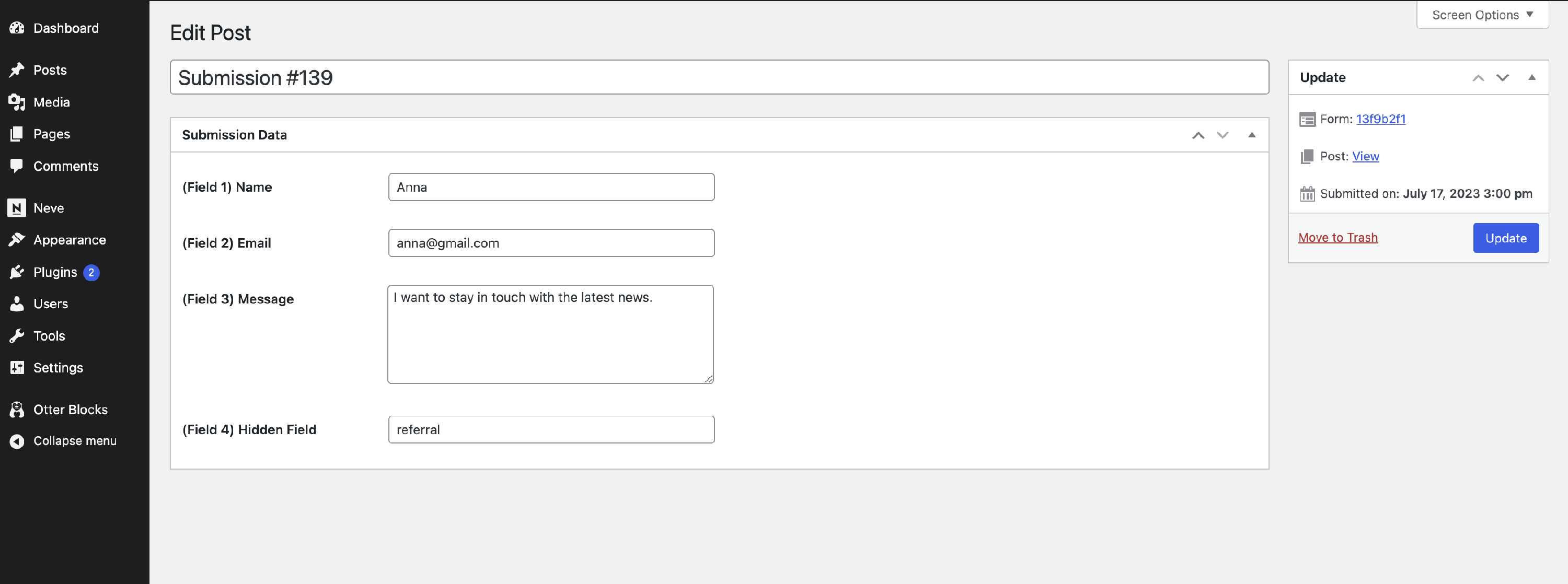The width and height of the screenshot is (1568, 584).
Task: Click into the Email input field
Action: click(551, 243)
